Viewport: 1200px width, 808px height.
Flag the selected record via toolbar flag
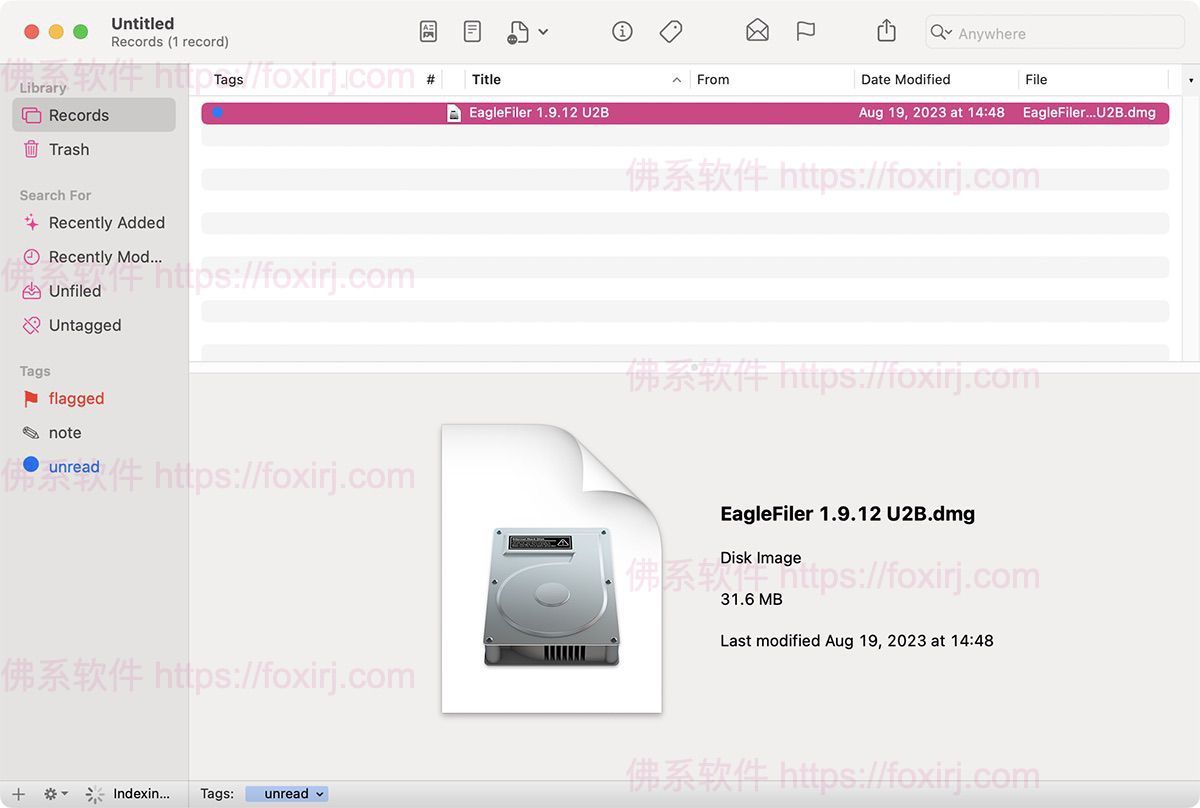[x=806, y=31]
